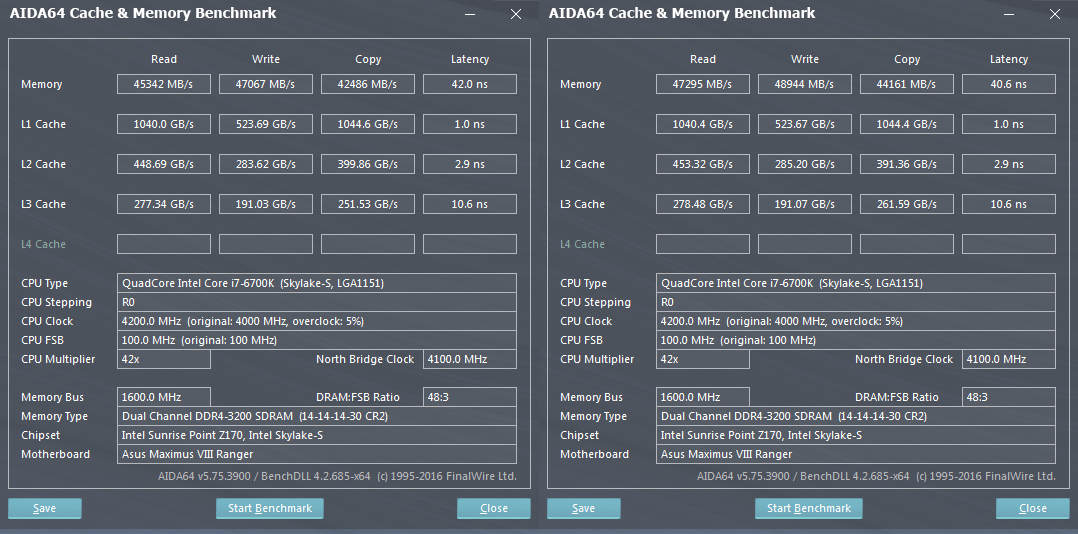Click the Memory Latency field showing 42.0 ns

pyautogui.click(x=470, y=84)
